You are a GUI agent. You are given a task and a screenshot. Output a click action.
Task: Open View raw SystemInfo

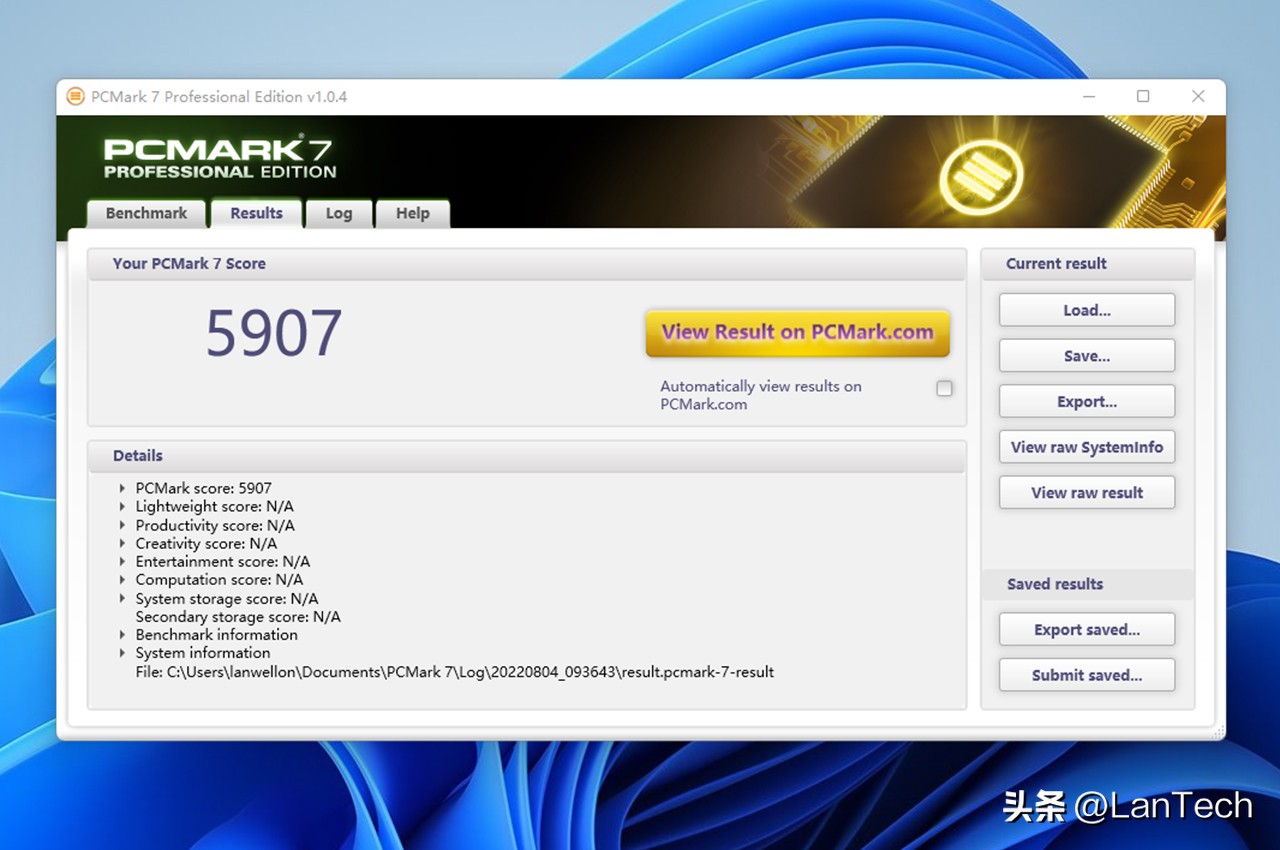(x=1086, y=448)
